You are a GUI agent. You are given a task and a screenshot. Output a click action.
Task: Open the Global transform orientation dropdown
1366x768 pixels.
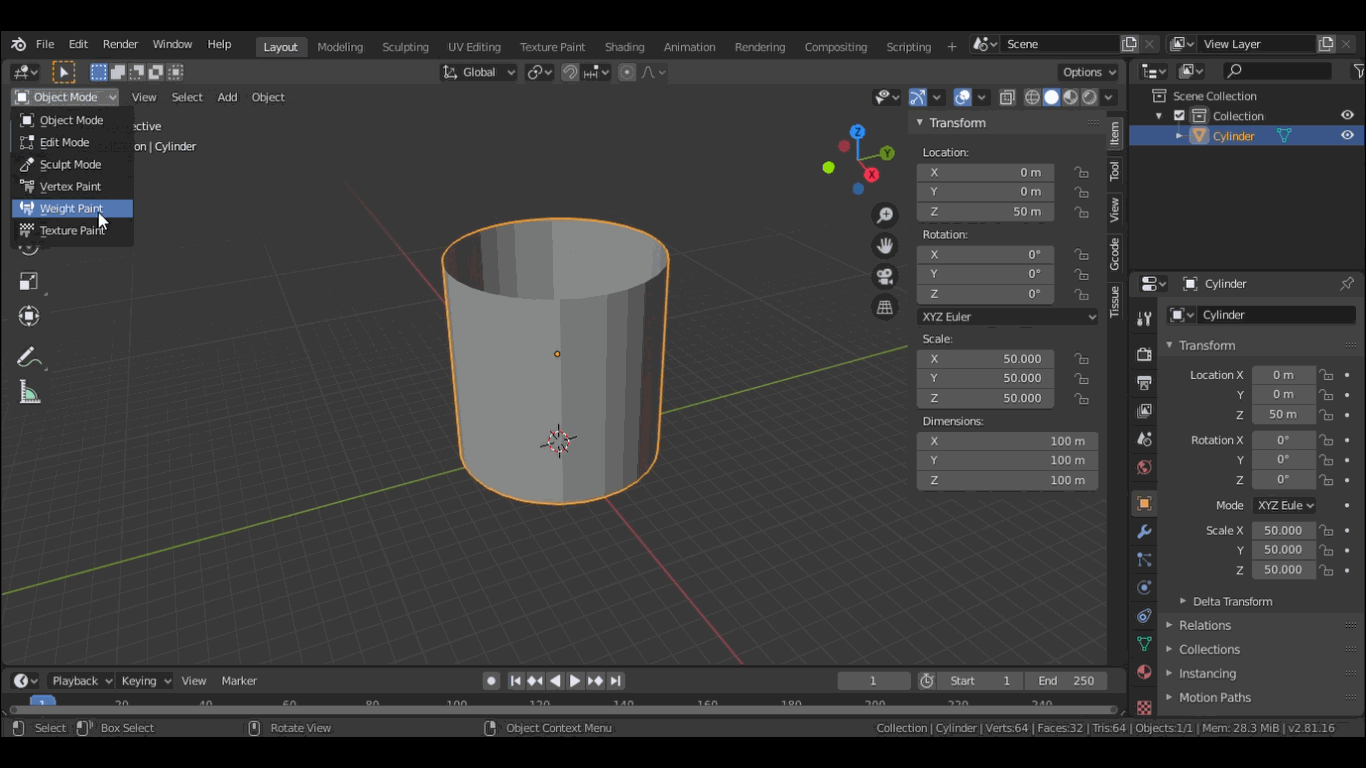tap(479, 72)
